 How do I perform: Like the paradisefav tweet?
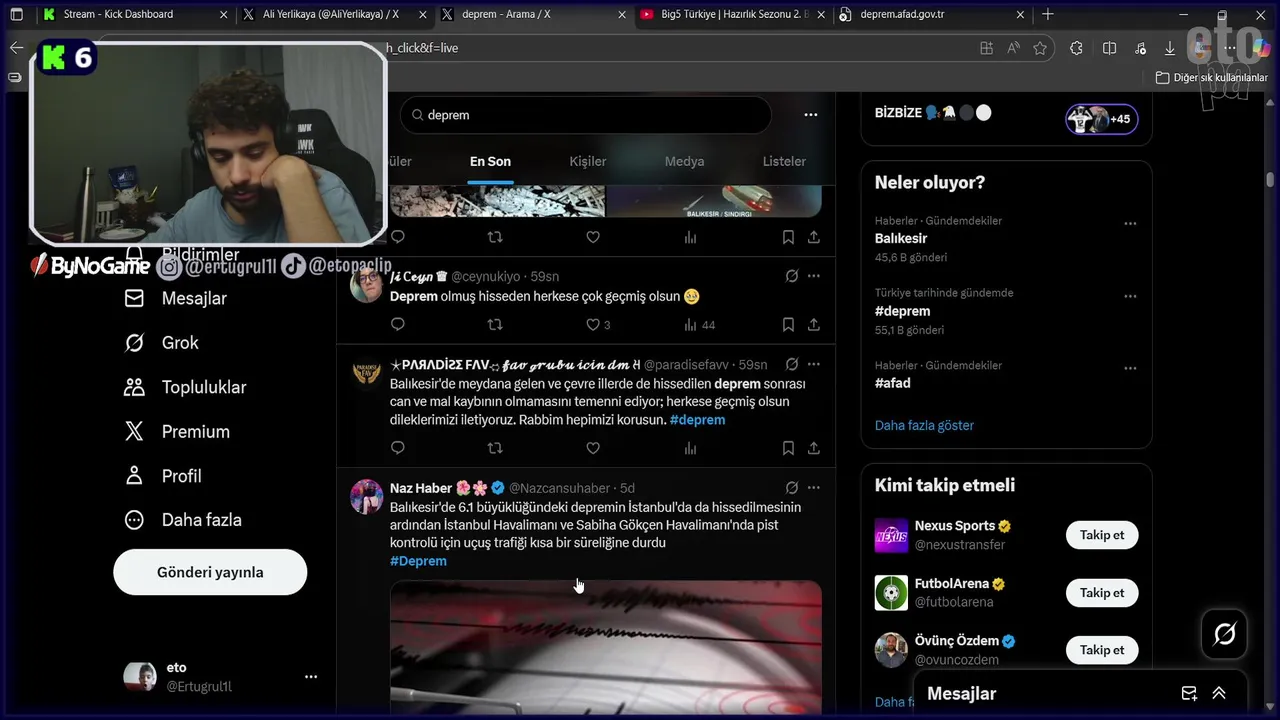tap(593, 448)
